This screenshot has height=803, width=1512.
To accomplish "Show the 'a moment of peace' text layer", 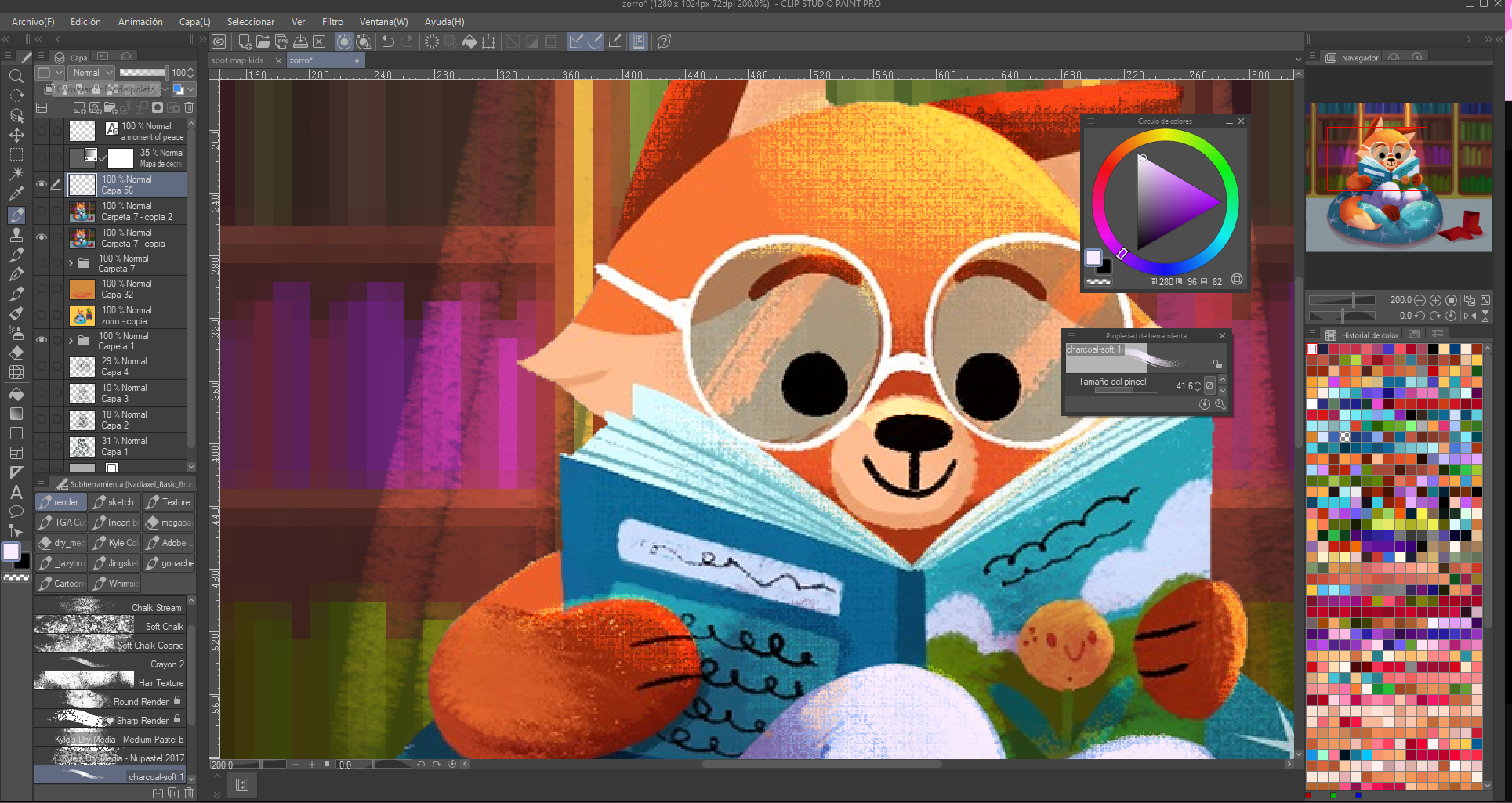I will pyautogui.click(x=42, y=132).
